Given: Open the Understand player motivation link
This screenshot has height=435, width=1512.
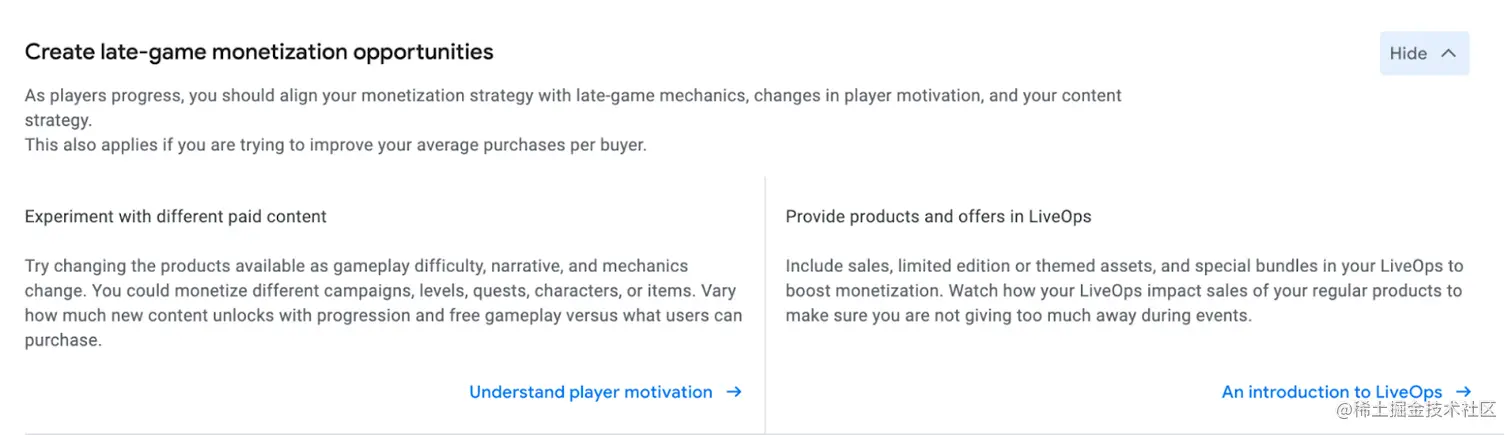Looking at the screenshot, I should tap(590, 392).
